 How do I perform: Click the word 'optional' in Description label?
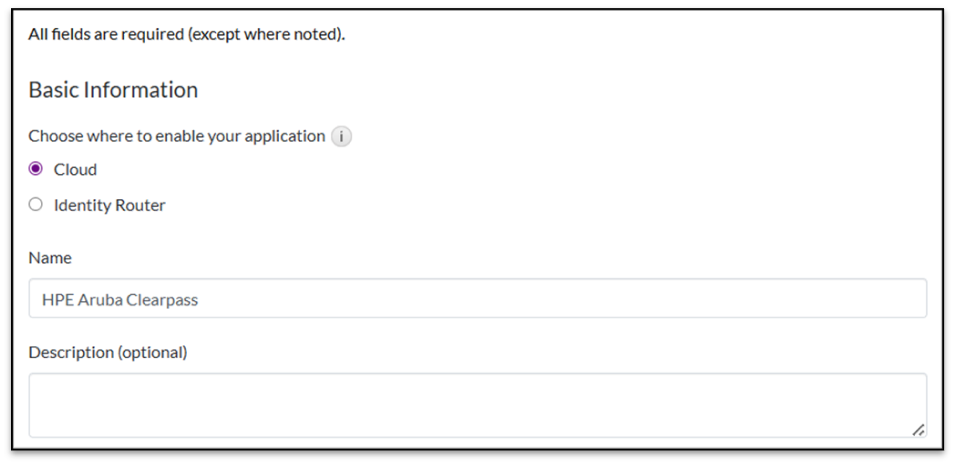click(153, 352)
